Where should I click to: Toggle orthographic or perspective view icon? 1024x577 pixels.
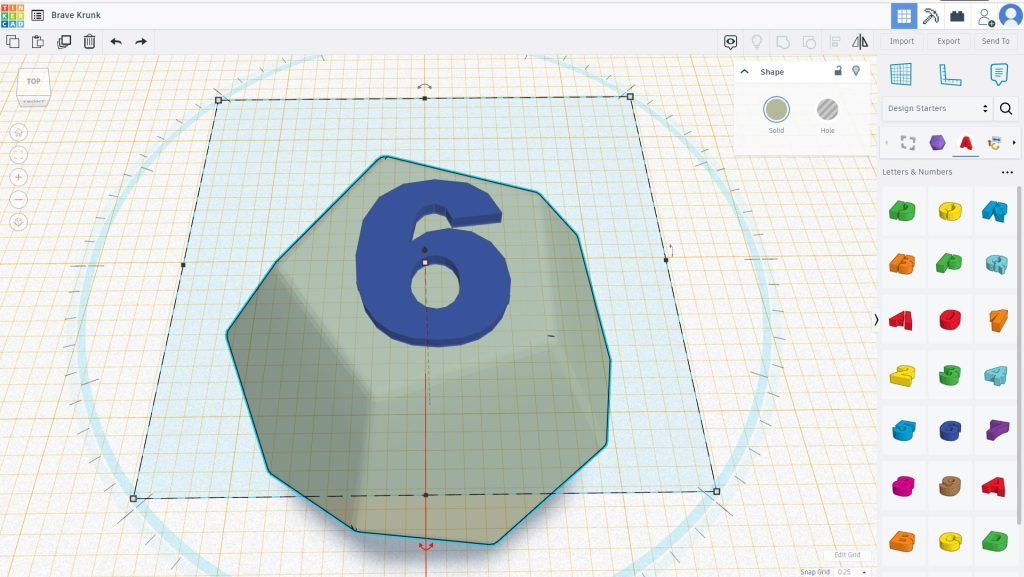tap(18, 222)
